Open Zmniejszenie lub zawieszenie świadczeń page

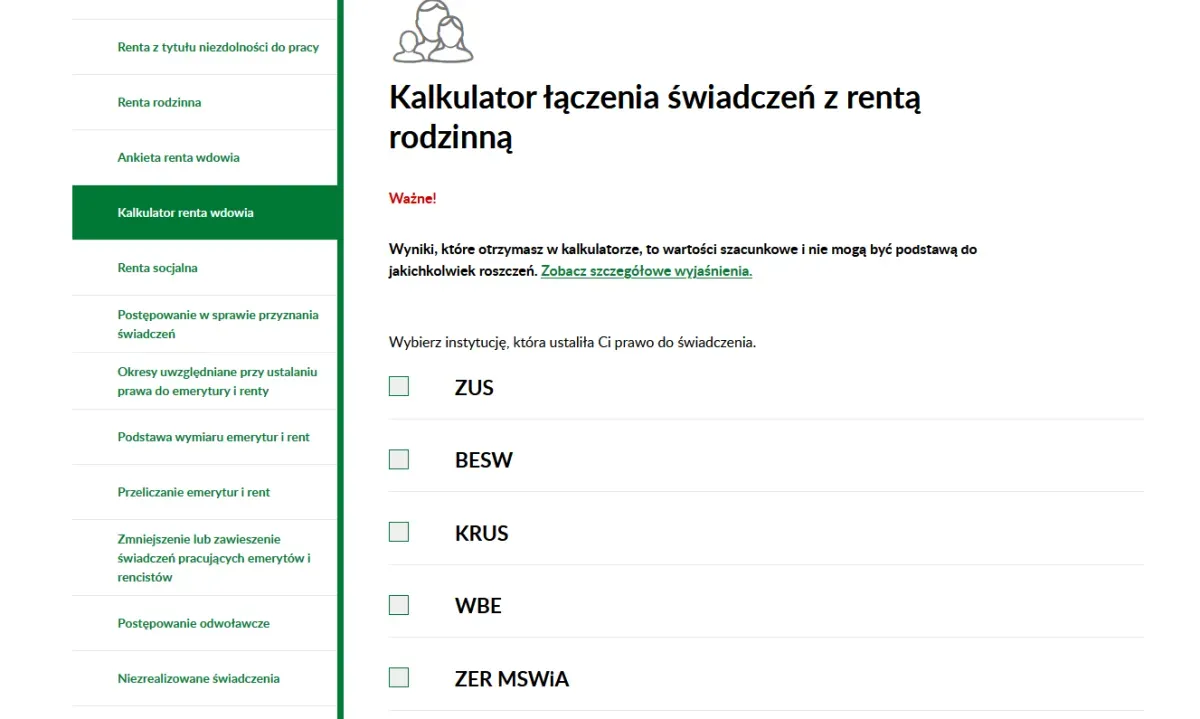pyautogui.click(x=214, y=558)
